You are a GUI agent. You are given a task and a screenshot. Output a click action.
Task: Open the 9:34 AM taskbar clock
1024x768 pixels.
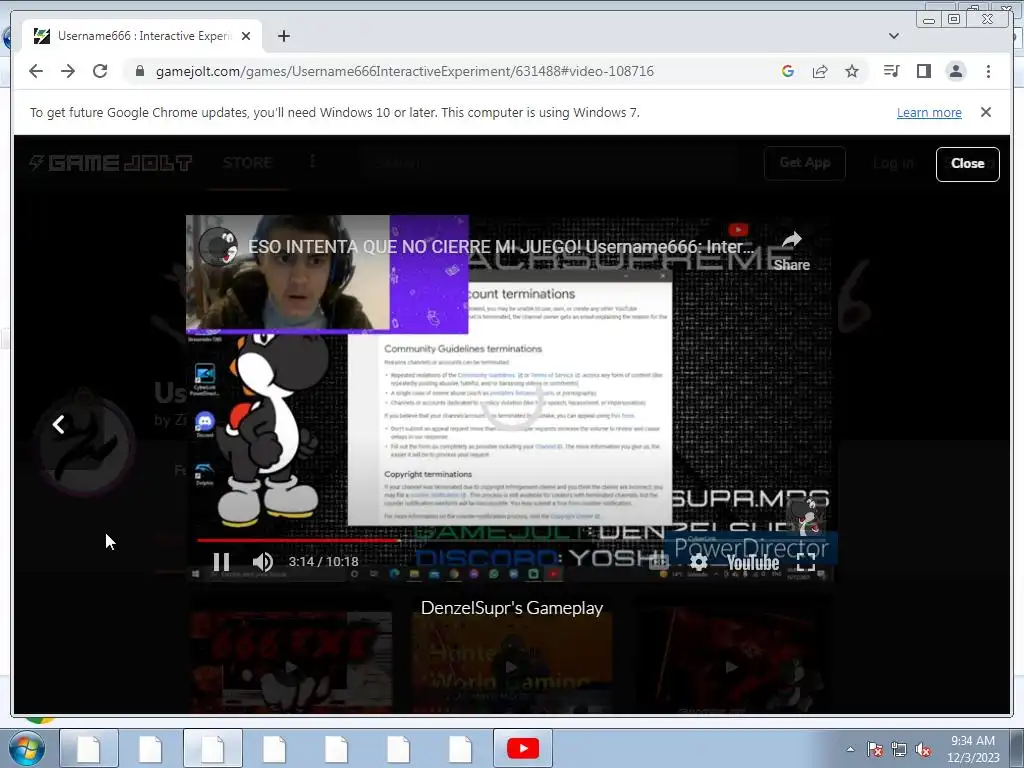[973, 749]
